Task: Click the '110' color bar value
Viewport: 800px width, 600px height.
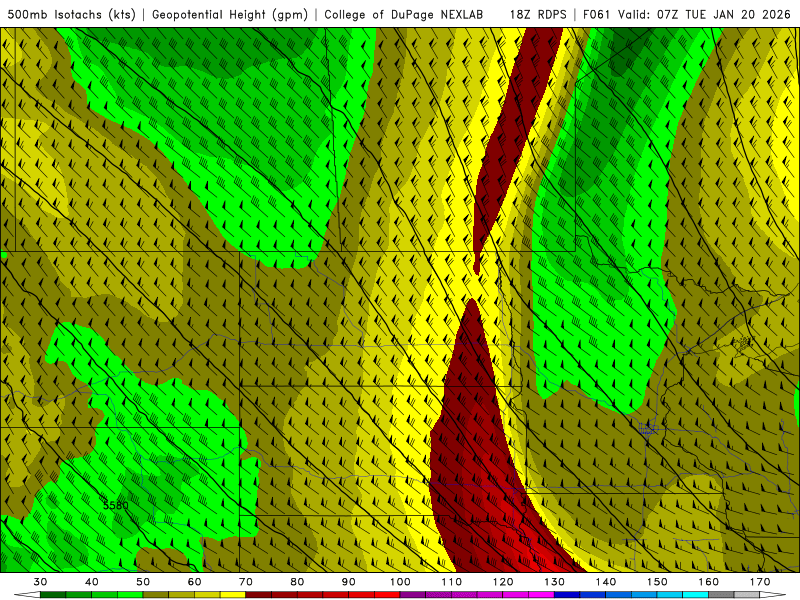Action: [x=452, y=582]
